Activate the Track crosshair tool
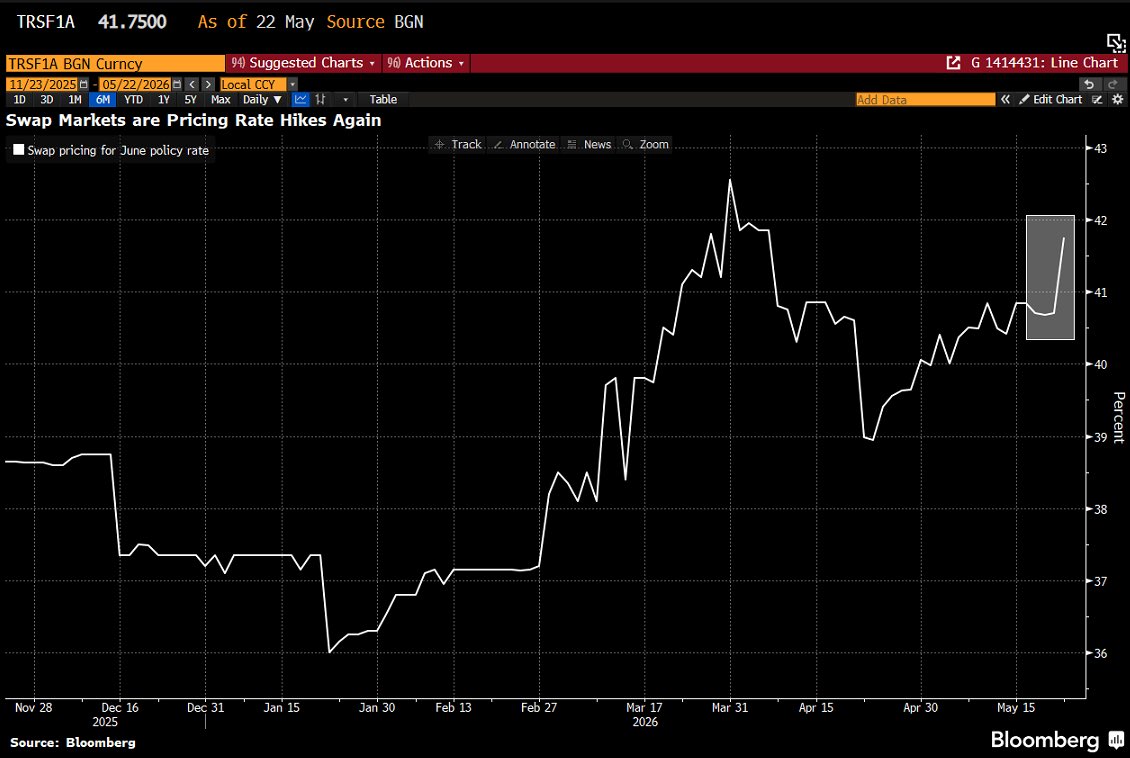 click(458, 144)
